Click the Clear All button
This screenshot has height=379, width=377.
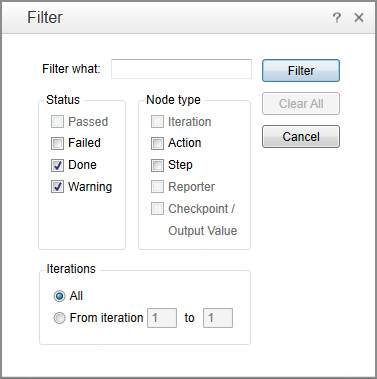pyautogui.click(x=301, y=103)
